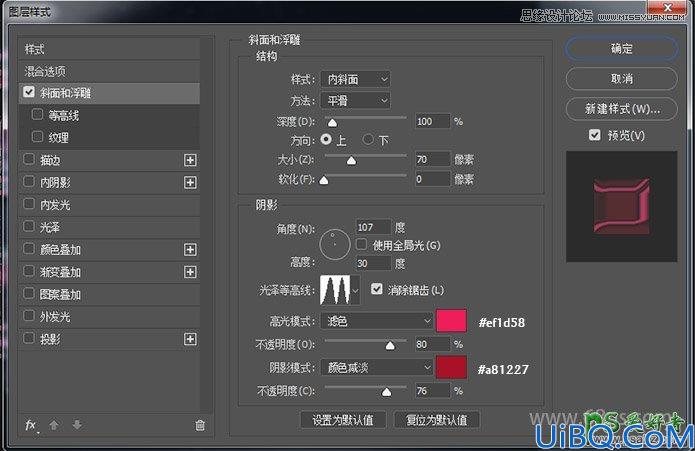
Task: Click highlight opacity field 80
Action: (432, 344)
